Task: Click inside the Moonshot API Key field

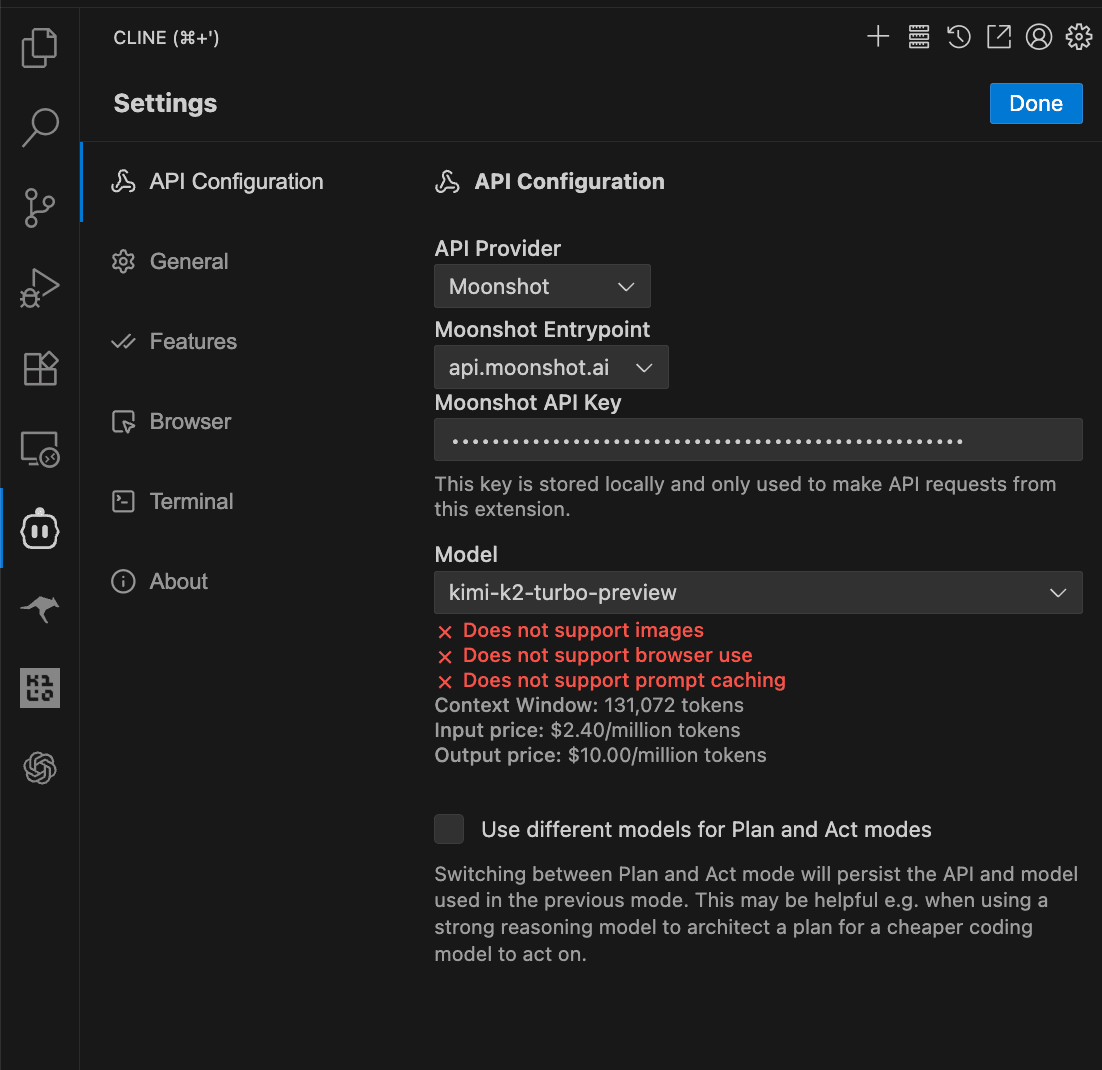Action: (x=757, y=439)
